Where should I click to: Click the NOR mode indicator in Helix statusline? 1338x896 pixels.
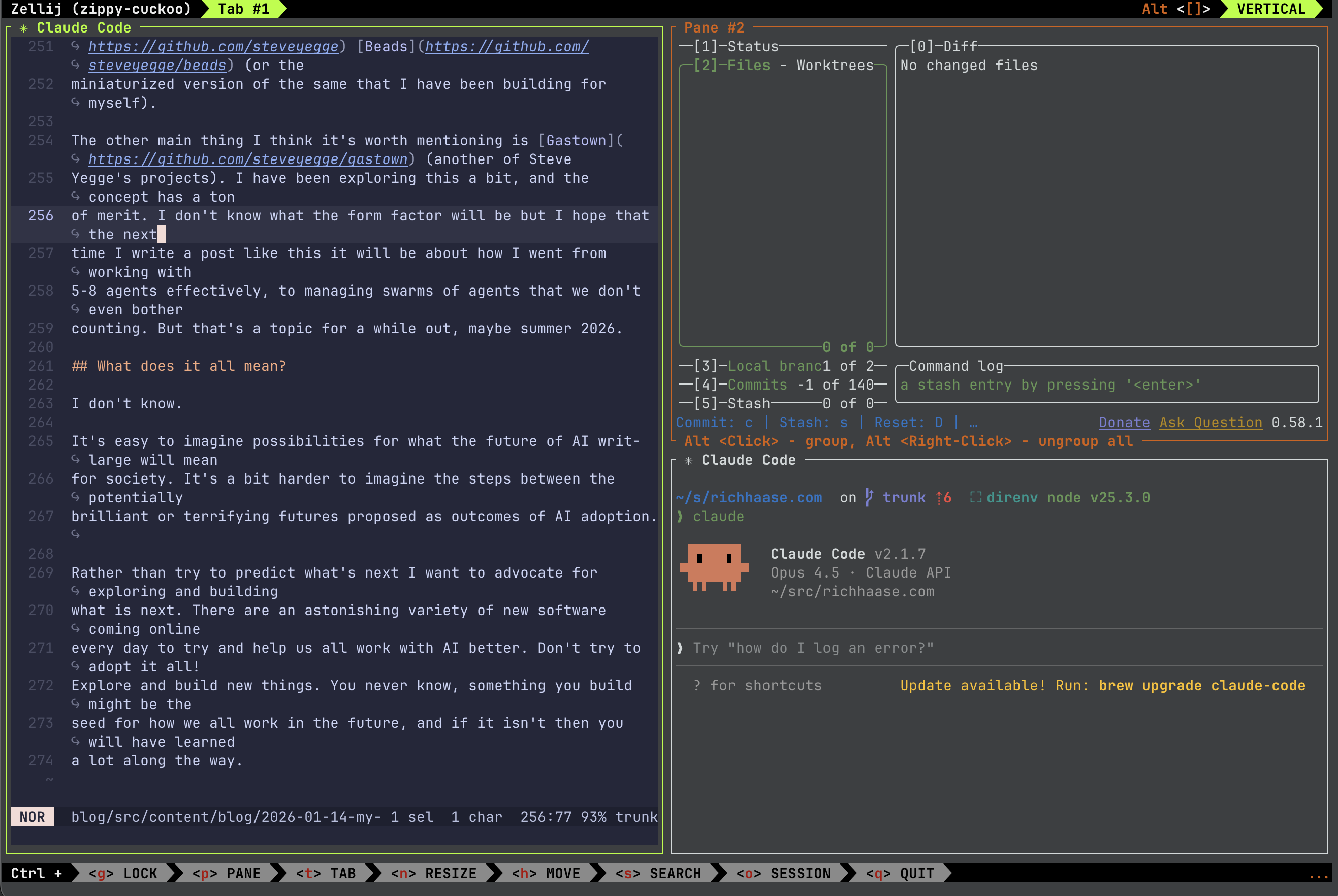point(32,817)
